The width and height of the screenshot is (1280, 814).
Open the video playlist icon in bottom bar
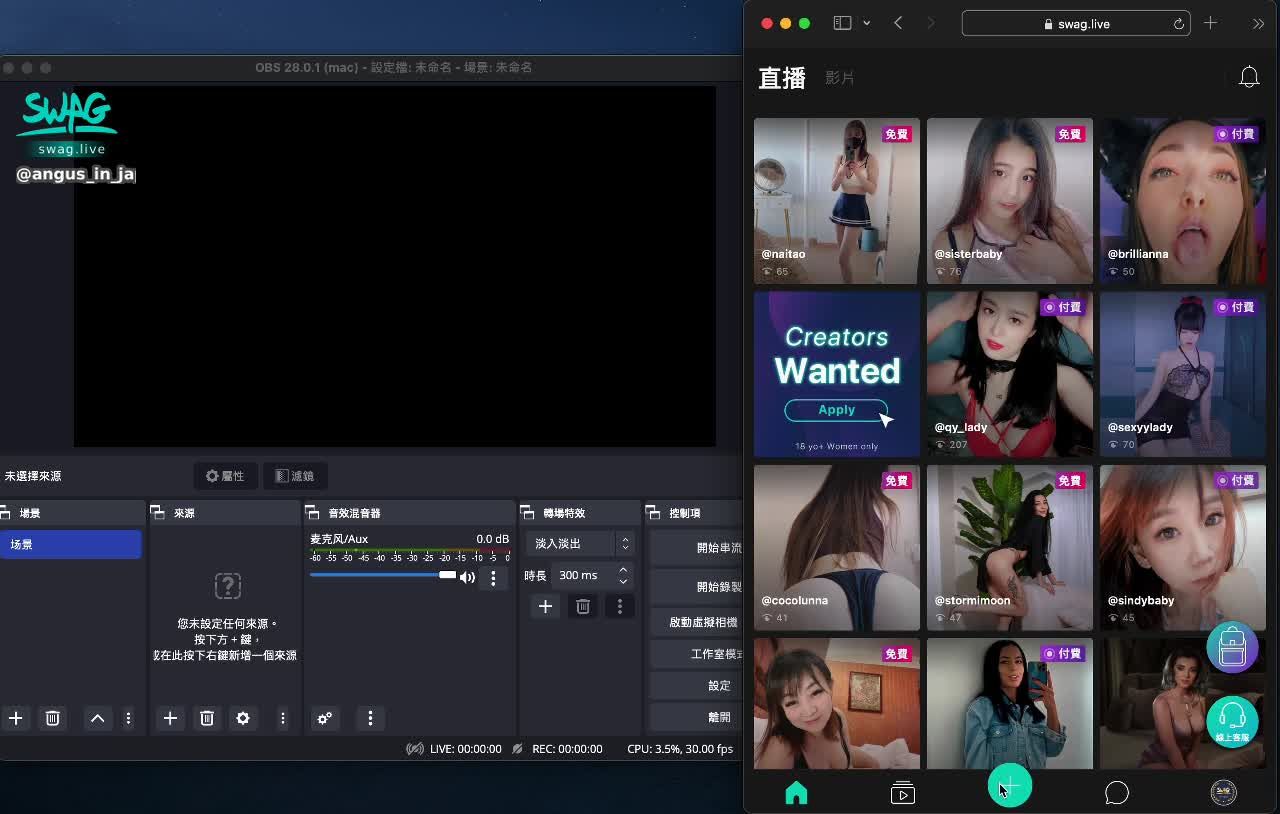(903, 793)
